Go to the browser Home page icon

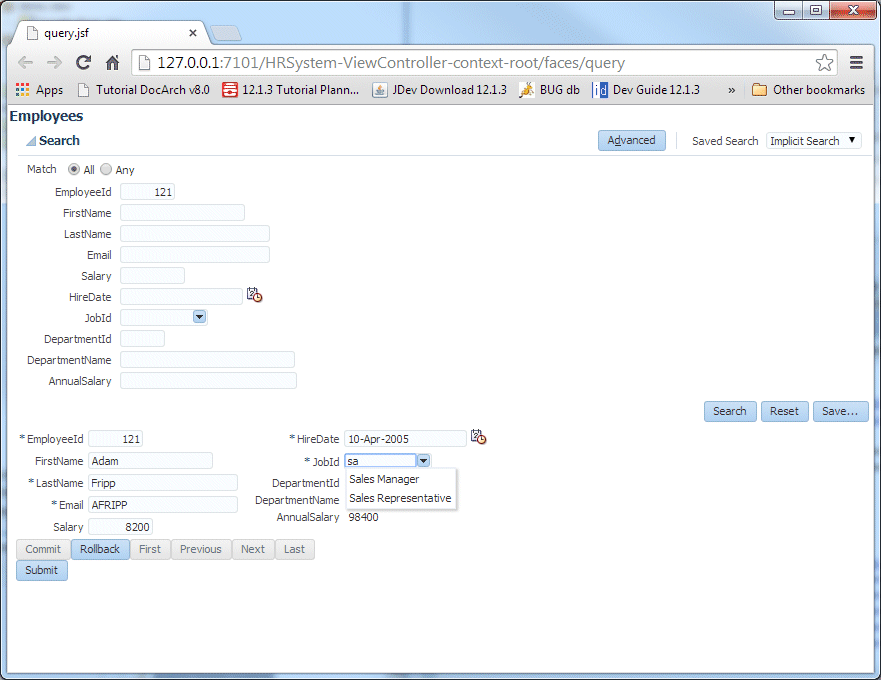(x=112, y=62)
